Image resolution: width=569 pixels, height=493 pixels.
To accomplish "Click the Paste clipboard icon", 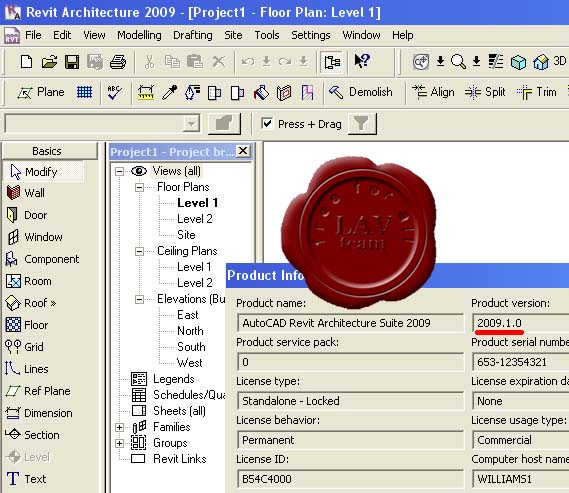I will click(195, 62).
